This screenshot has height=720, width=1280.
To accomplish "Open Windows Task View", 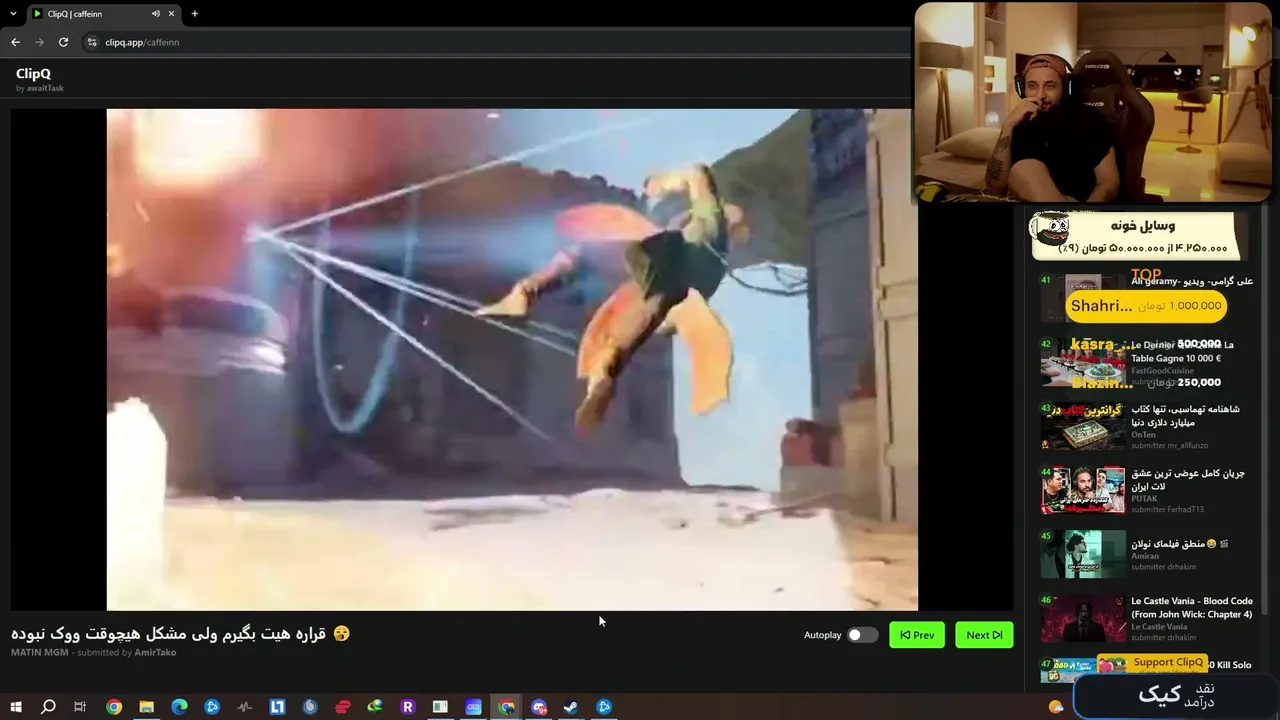I will pos(80,707).
